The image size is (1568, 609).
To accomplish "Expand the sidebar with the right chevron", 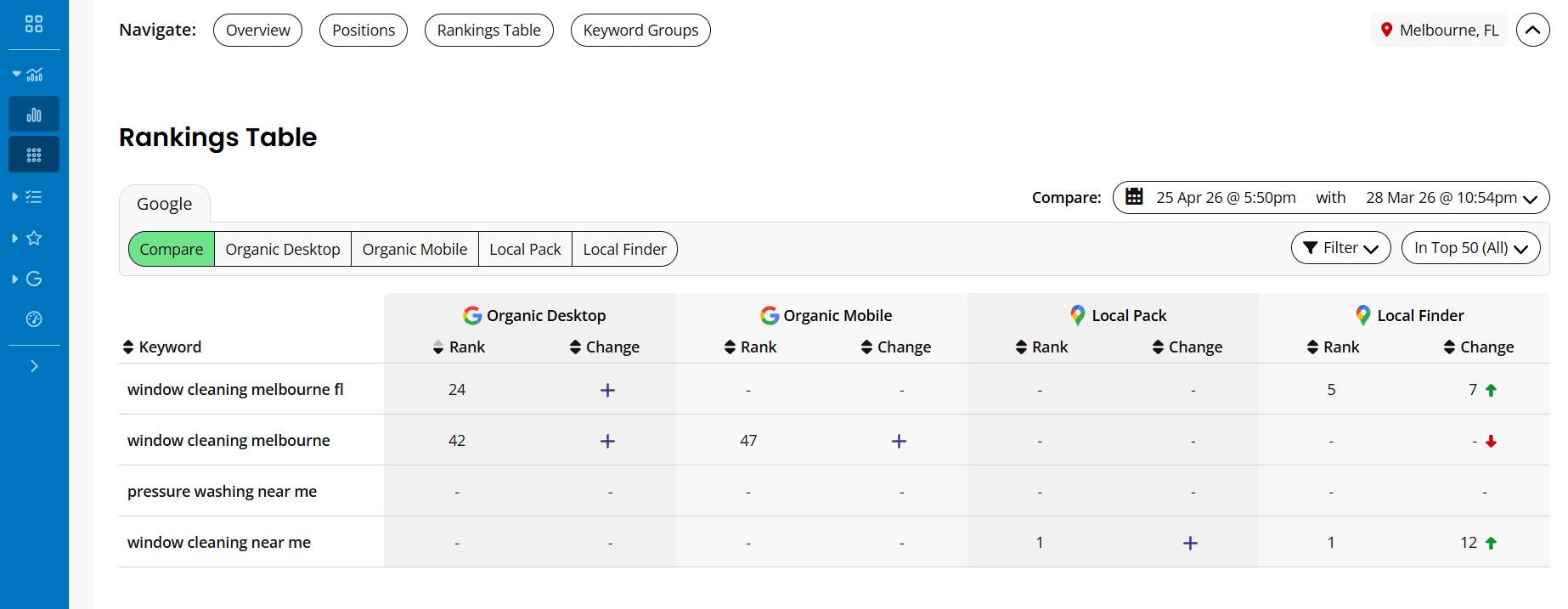I will [34, 366].
